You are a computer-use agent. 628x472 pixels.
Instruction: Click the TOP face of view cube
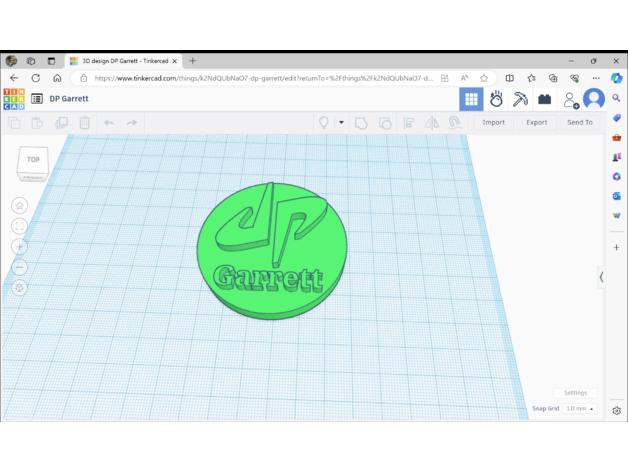click(33, 160)
